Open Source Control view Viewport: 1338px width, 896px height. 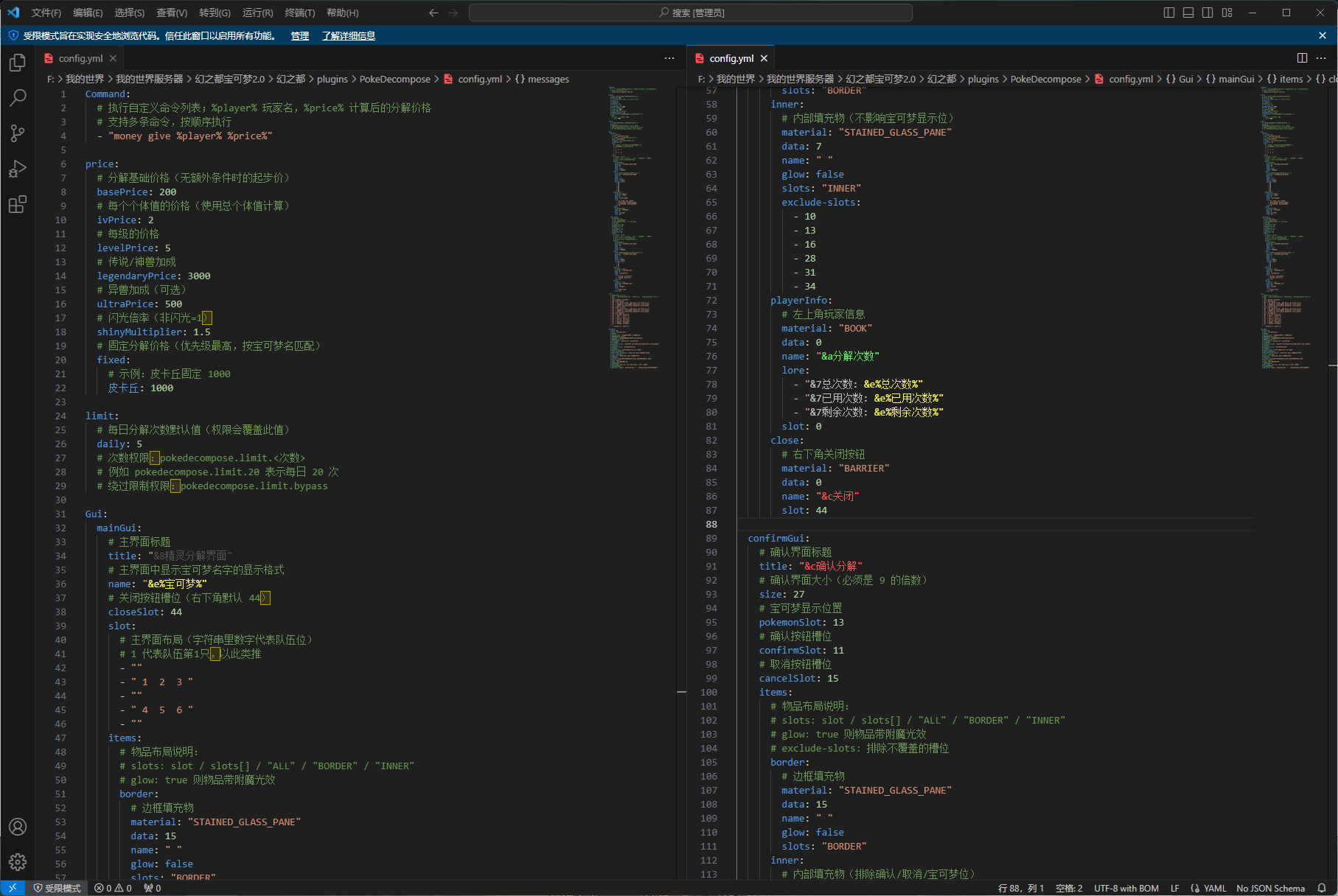[x=18, y=133]
